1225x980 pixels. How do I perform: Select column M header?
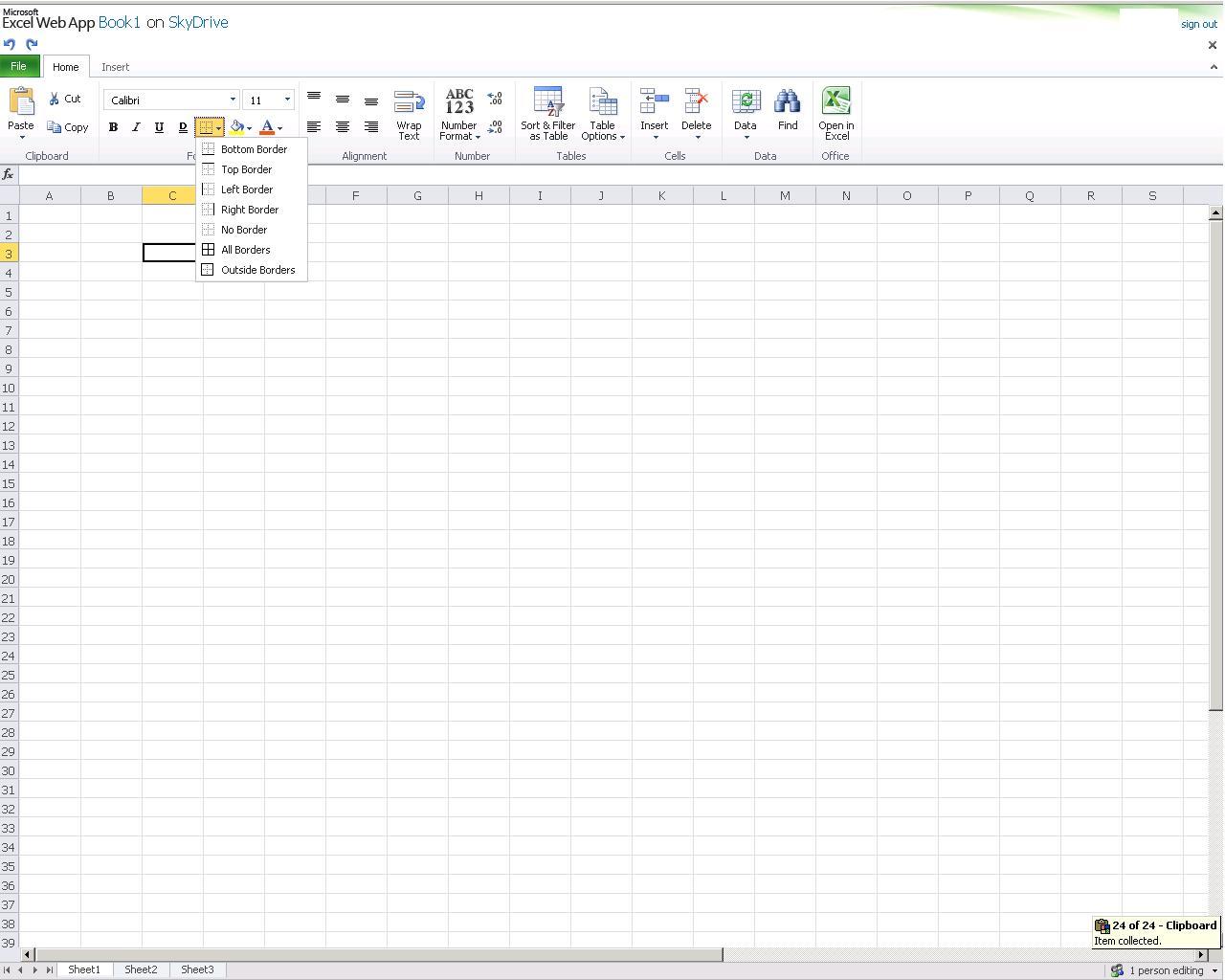pos(785,195)
